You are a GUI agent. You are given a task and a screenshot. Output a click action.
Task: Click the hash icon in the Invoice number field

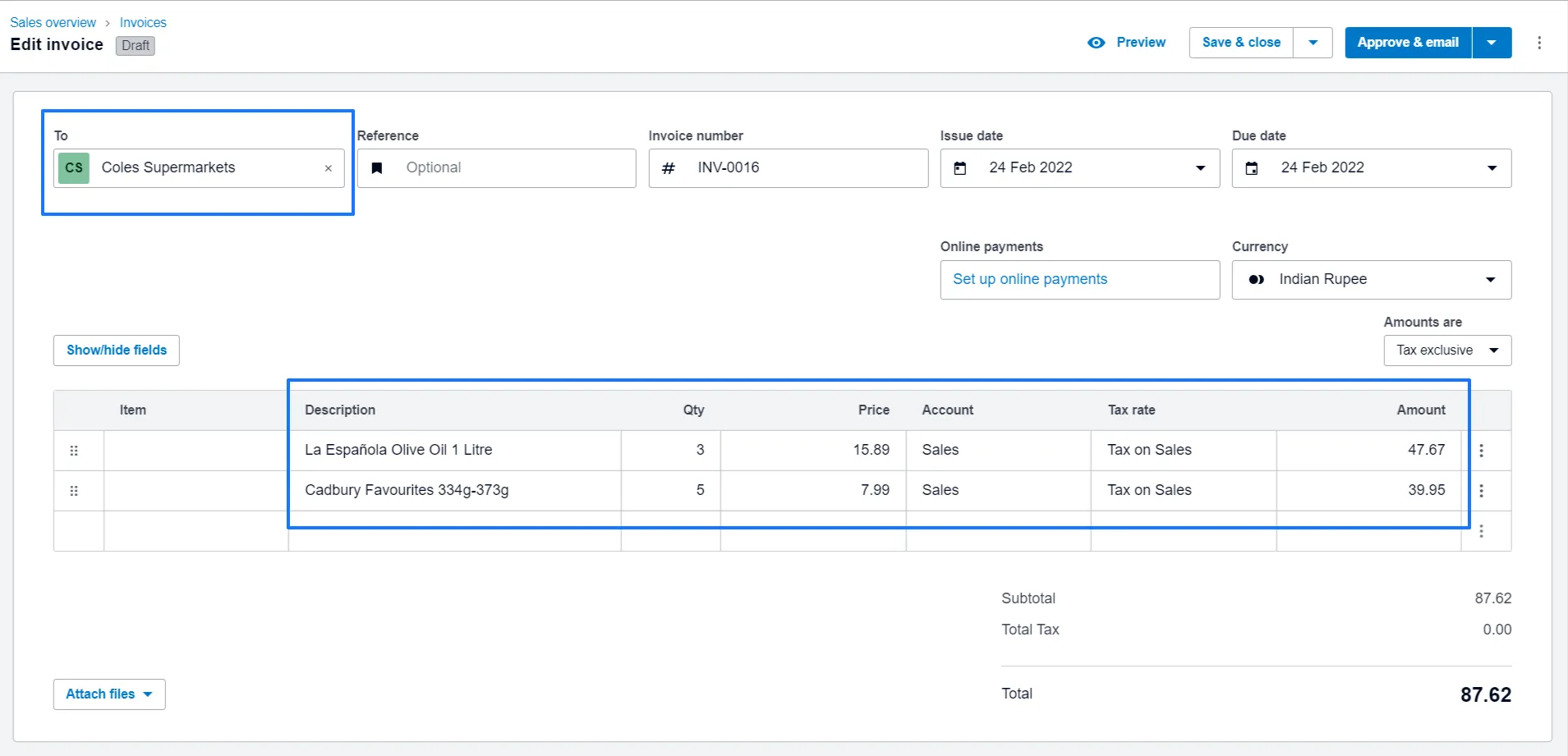(669, 168)
